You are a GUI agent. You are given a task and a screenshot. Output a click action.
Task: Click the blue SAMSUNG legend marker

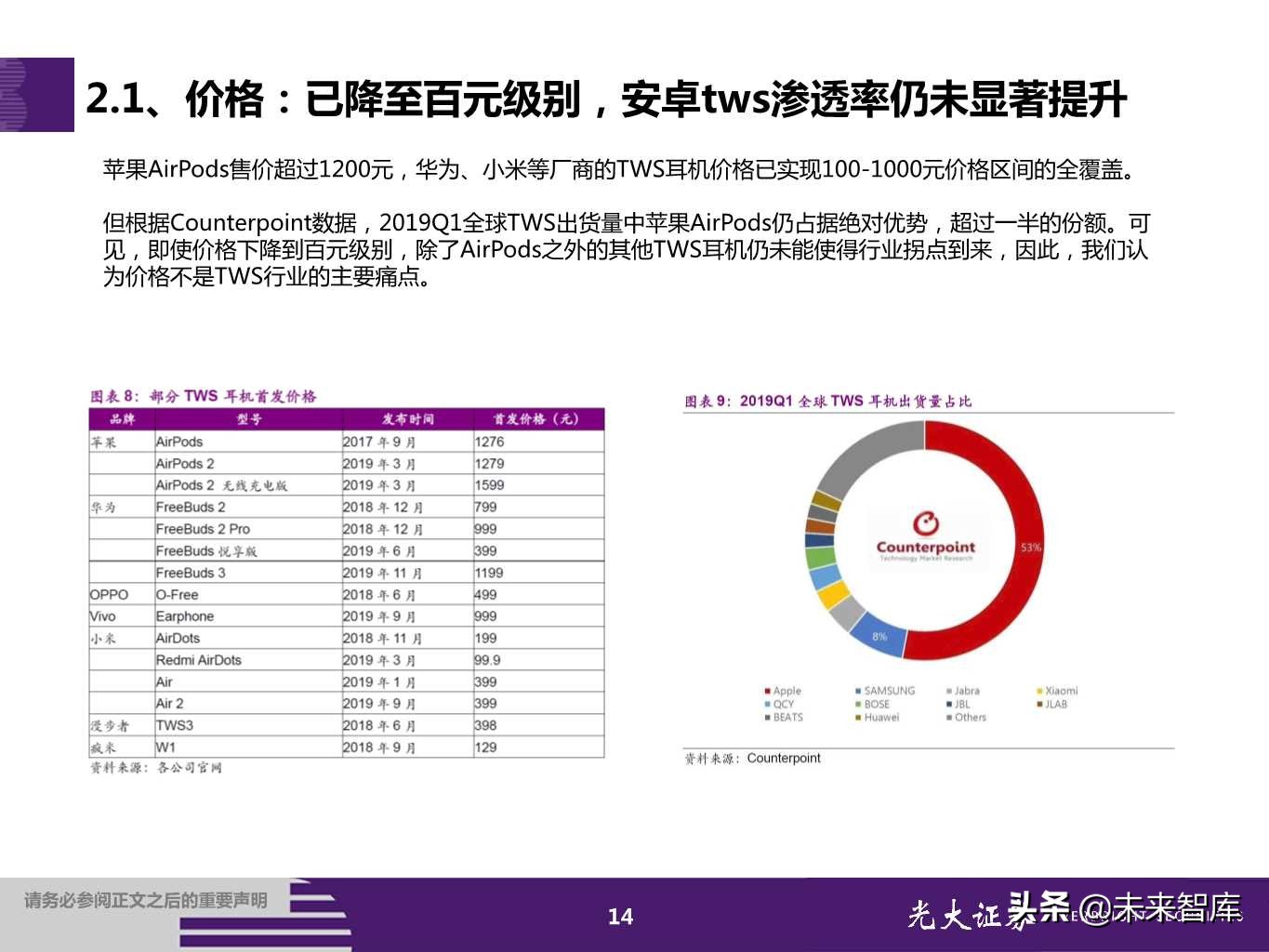click(857, 691)
